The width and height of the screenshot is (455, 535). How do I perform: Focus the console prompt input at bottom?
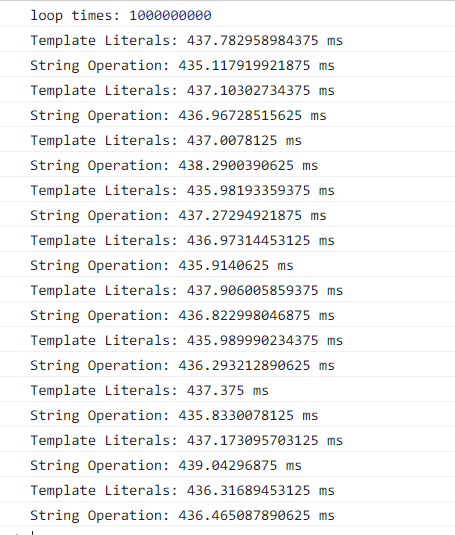[x=228, y=532]
